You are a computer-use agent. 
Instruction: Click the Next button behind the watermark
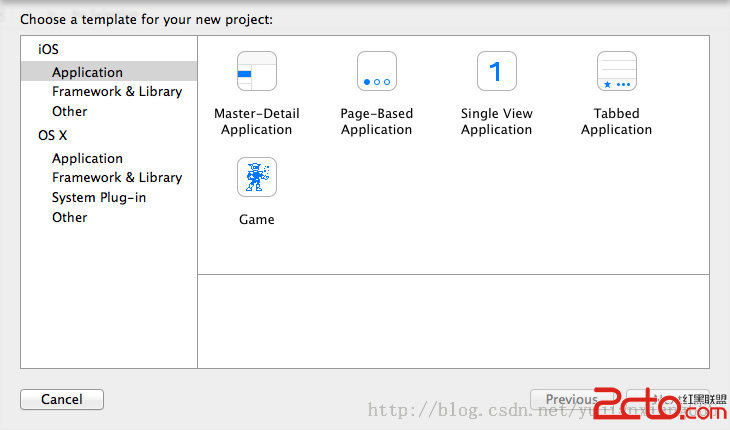coord(672,400)
